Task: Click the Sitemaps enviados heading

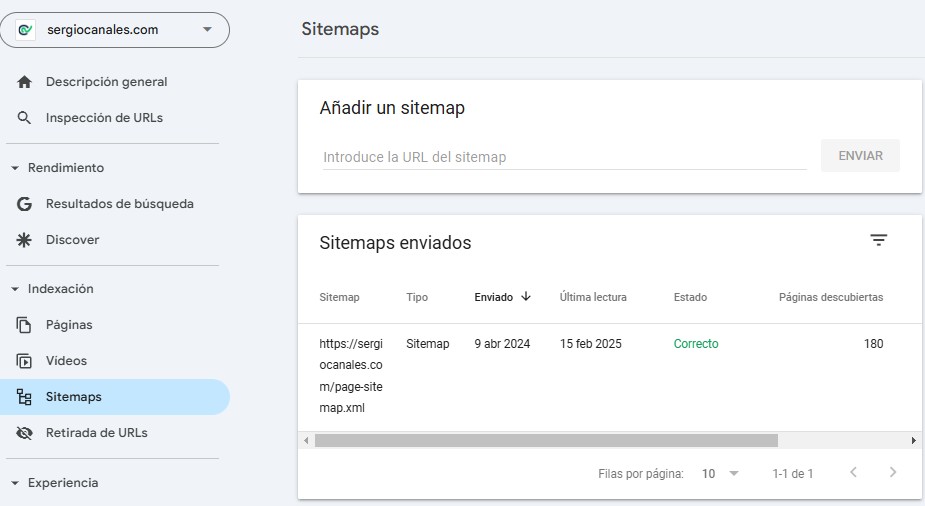Action: point(395,243)
